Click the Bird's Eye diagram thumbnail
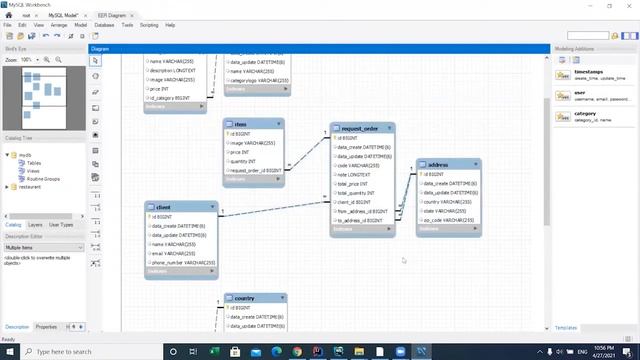640x360 pixels. (44, 98)
